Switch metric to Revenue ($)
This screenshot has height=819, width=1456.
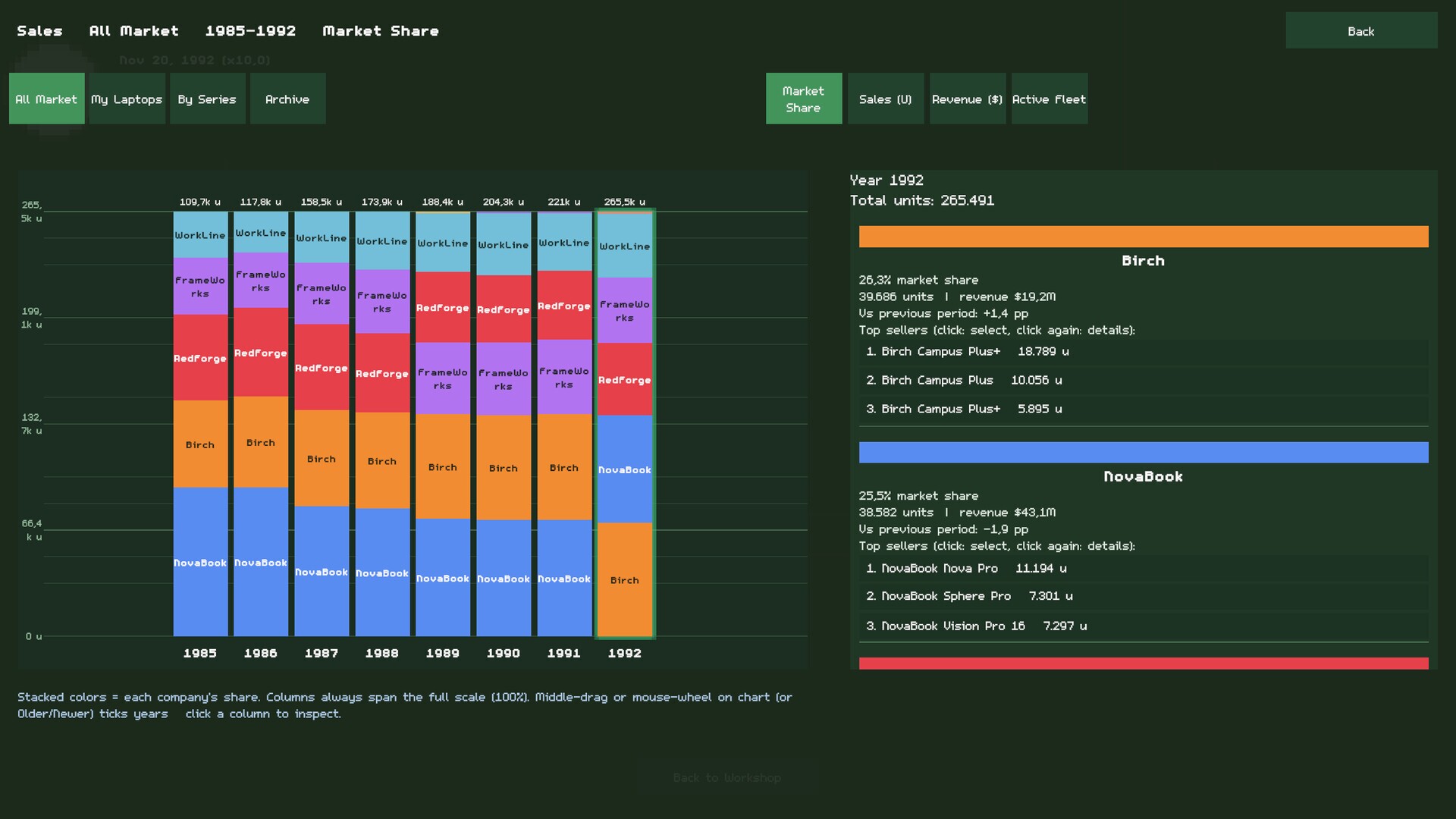(x=967, y=99)
